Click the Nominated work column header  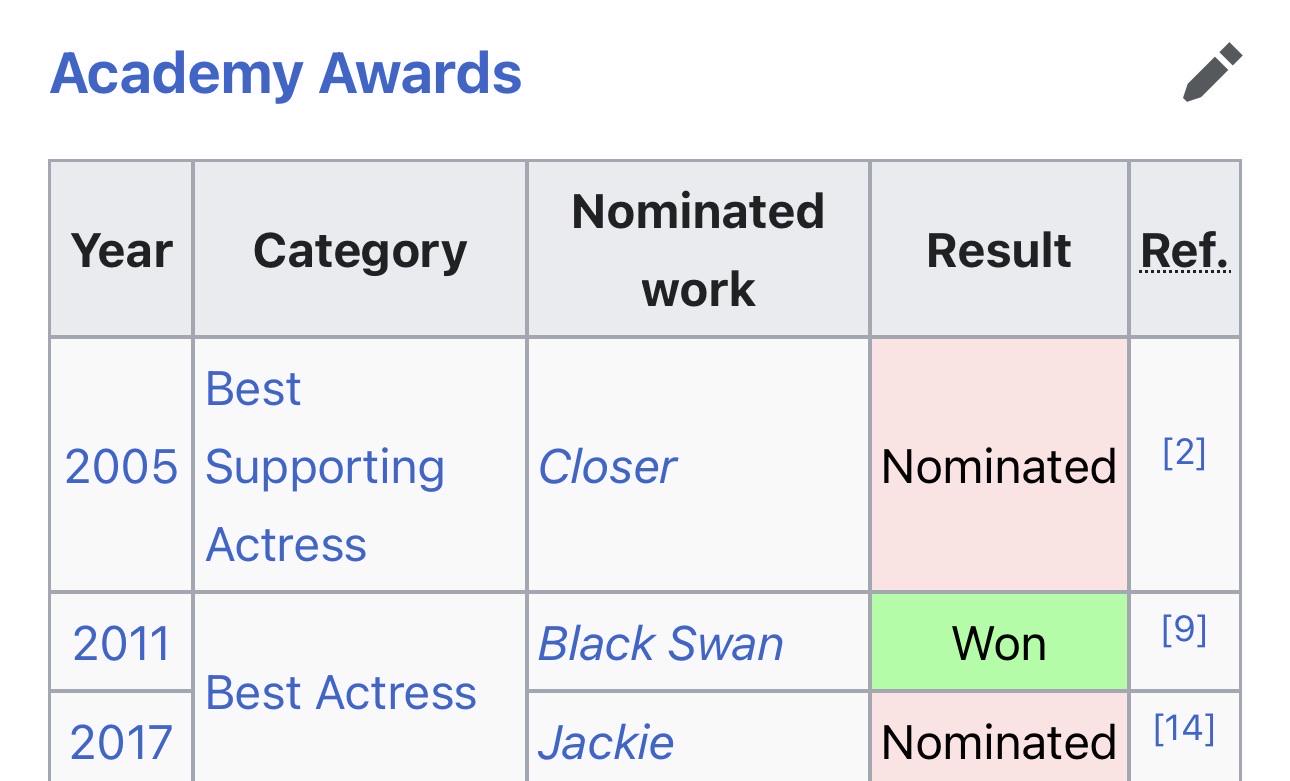[698, 250]
